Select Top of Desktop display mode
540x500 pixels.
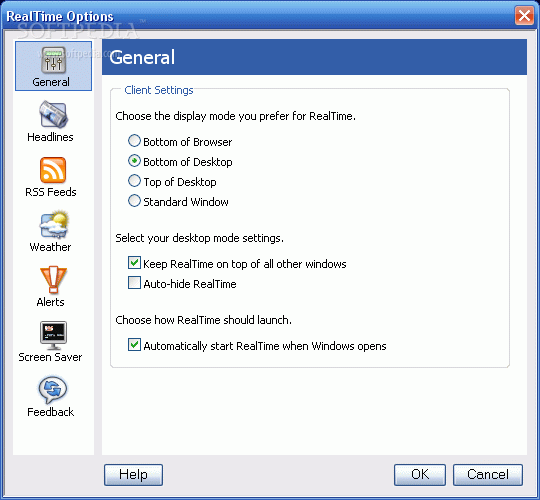click(134, 181)
